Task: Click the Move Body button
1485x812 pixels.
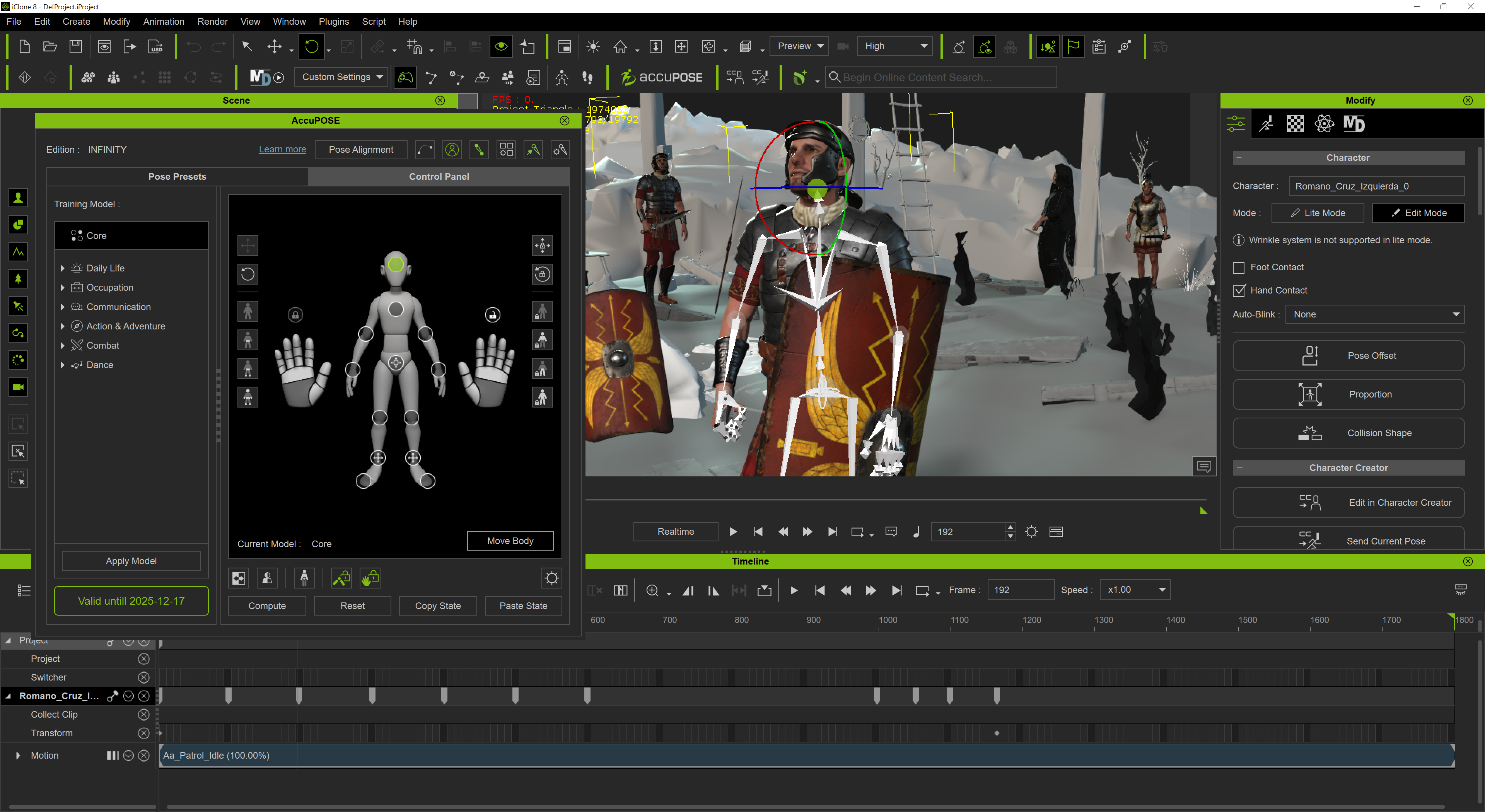Action: coord(510,541)
